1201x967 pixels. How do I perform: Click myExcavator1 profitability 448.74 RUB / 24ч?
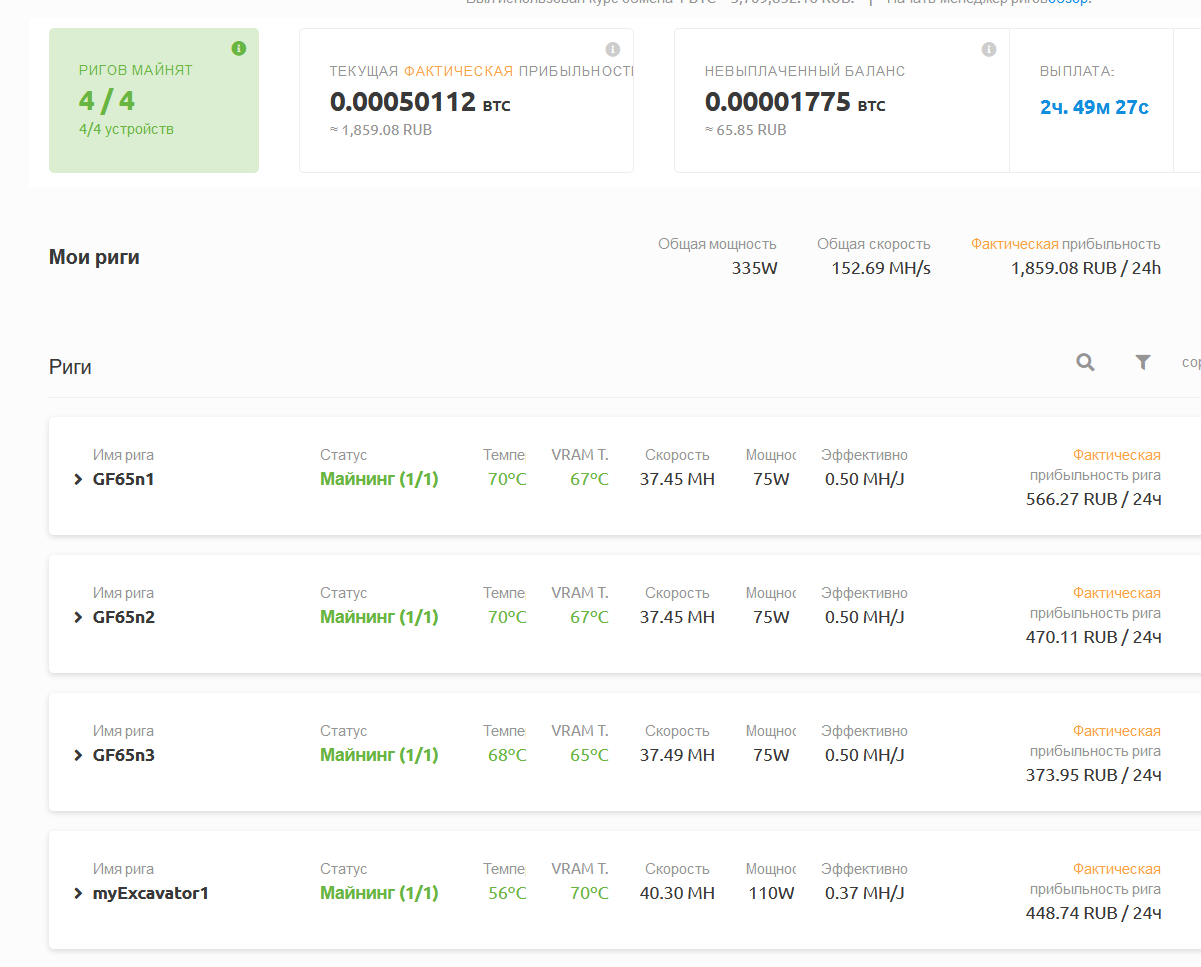point(1093,913)
